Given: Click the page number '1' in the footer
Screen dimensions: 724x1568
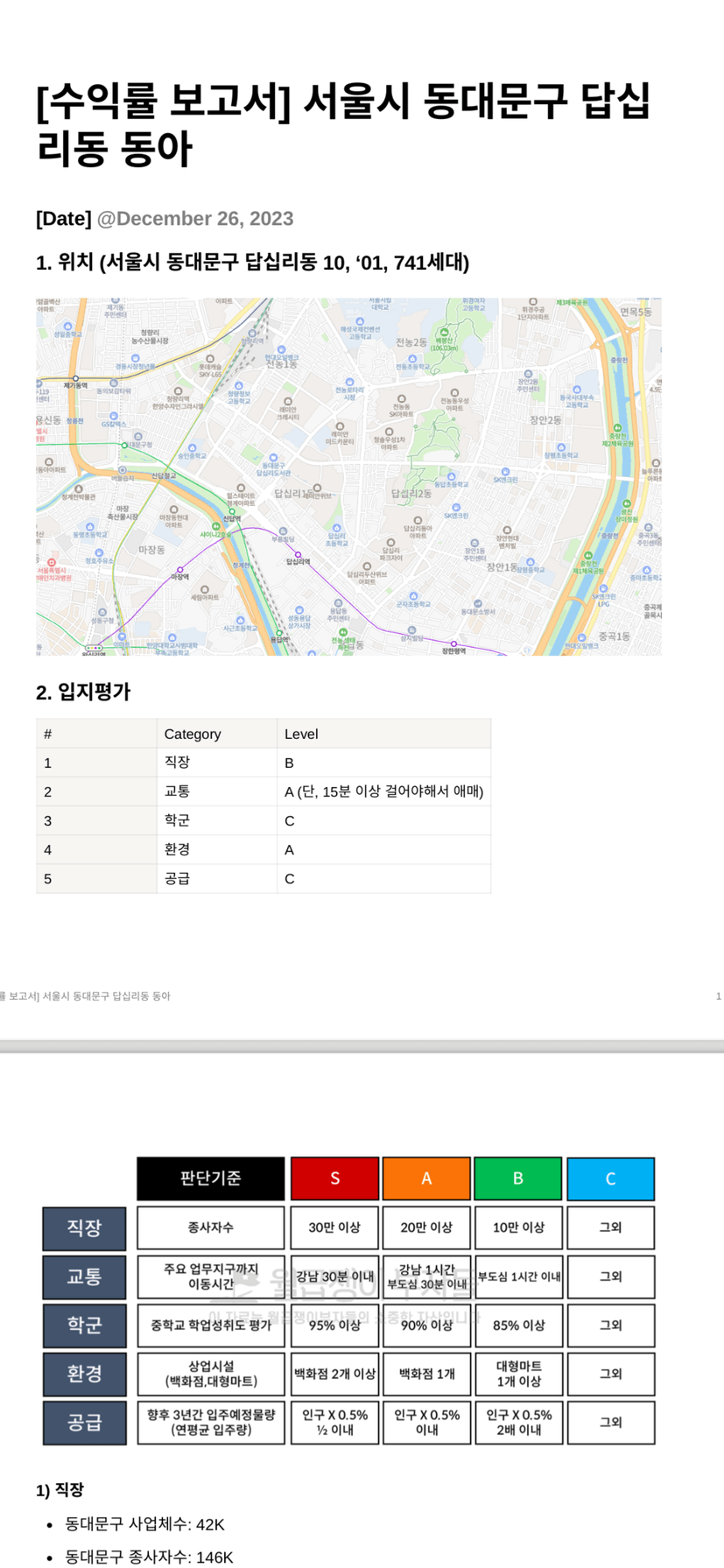Looking at the screenshot, I should (x=719, y=996).
